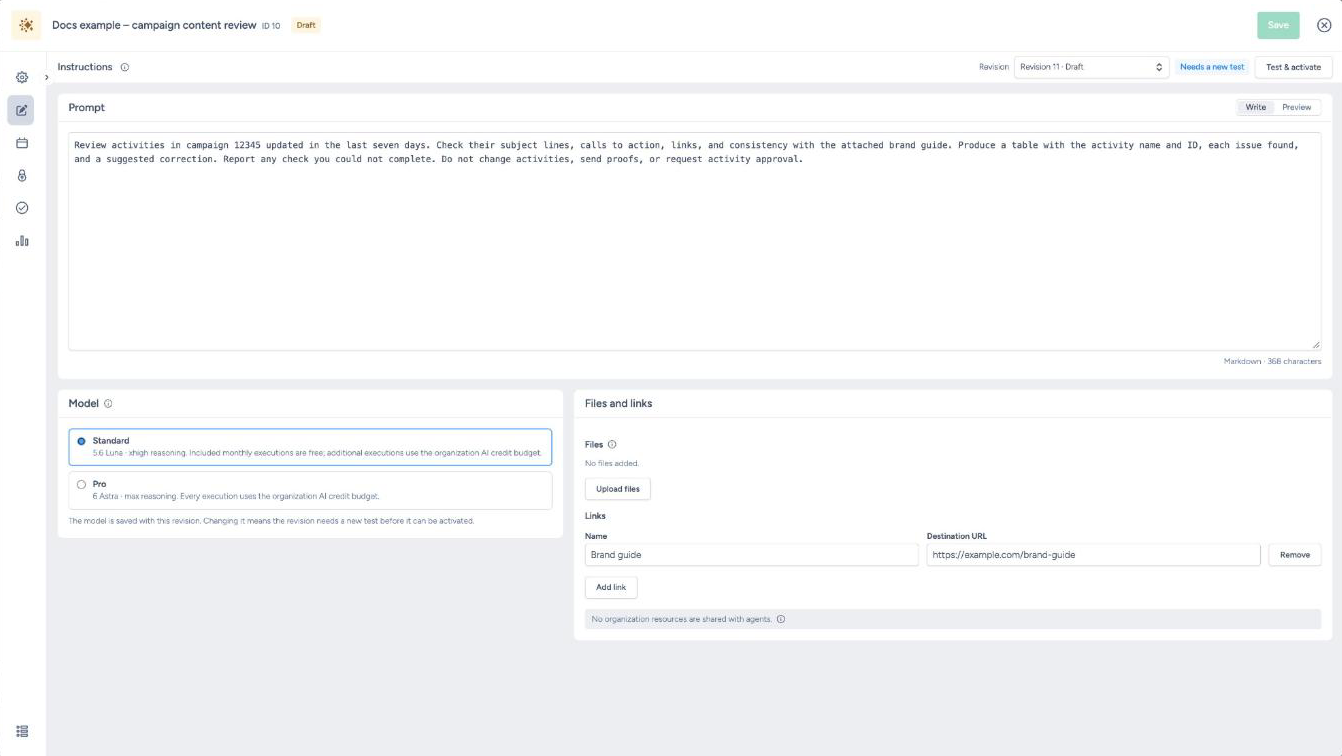Click the Needs a new test badge
1342x756 pixels.
point(1212,67)
